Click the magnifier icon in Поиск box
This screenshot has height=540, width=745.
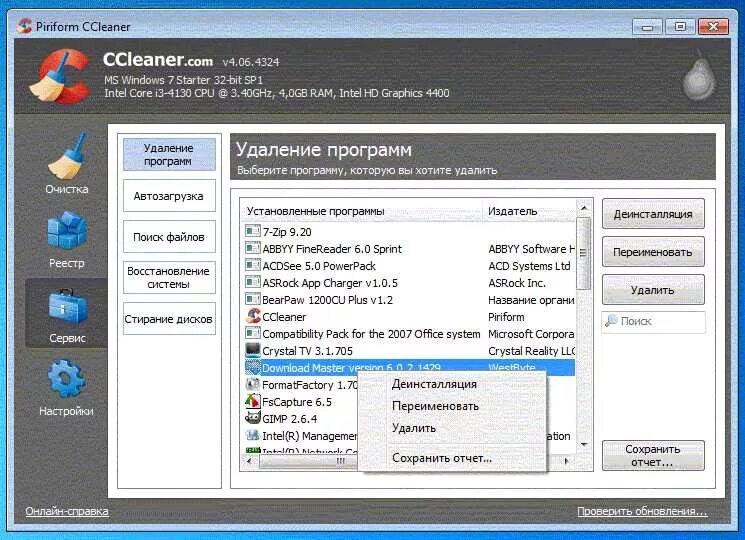tap(611, 321)
